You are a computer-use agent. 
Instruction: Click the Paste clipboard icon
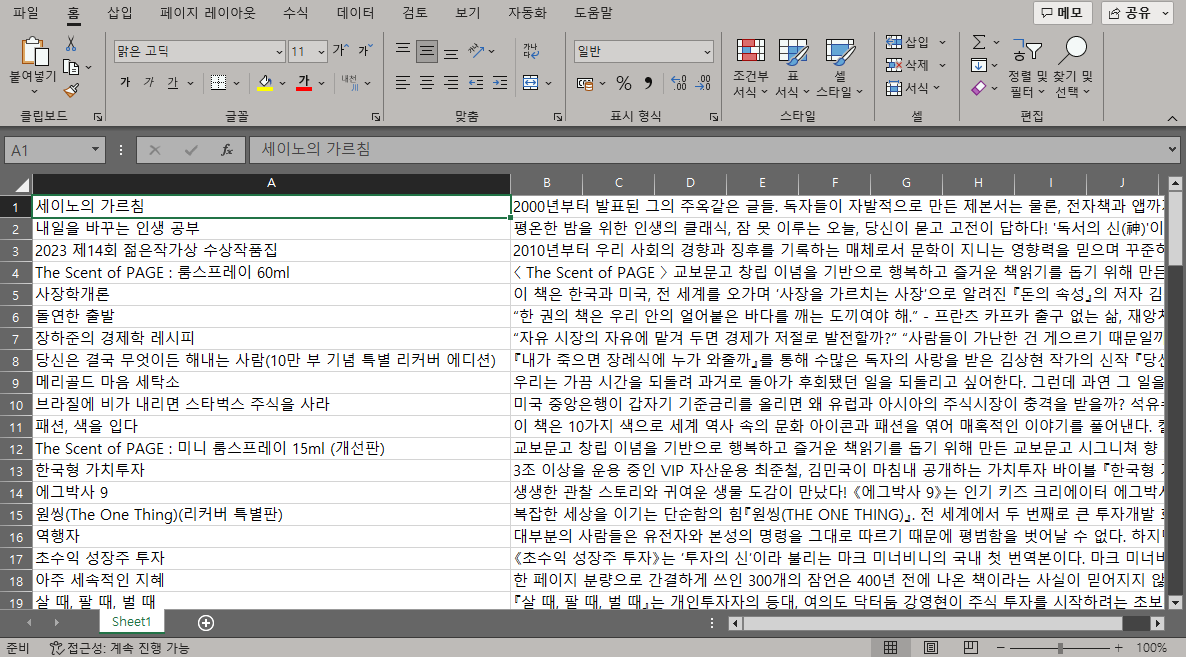(33, 51)
